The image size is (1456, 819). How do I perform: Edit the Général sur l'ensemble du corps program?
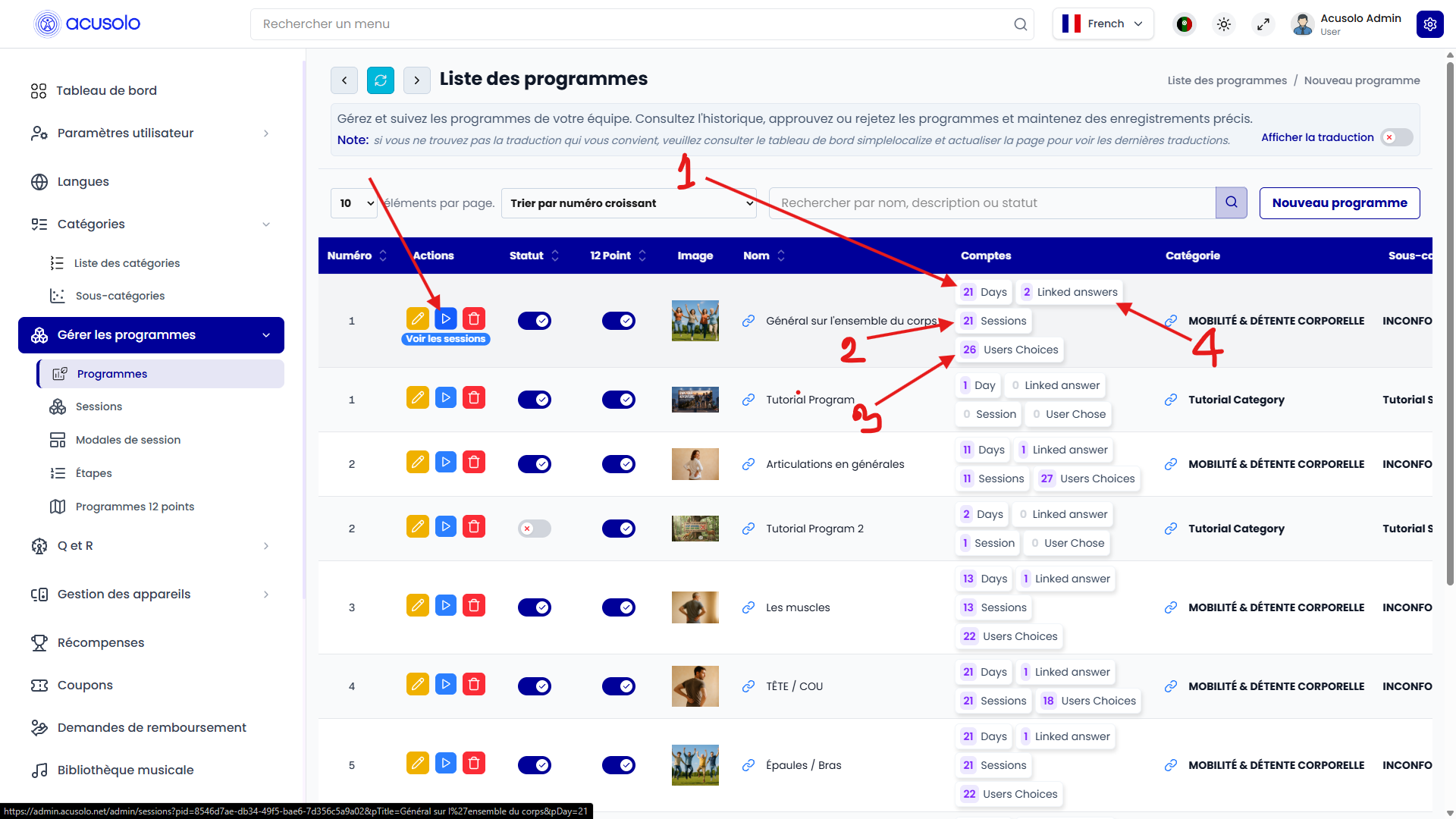(x=418, y=318)
